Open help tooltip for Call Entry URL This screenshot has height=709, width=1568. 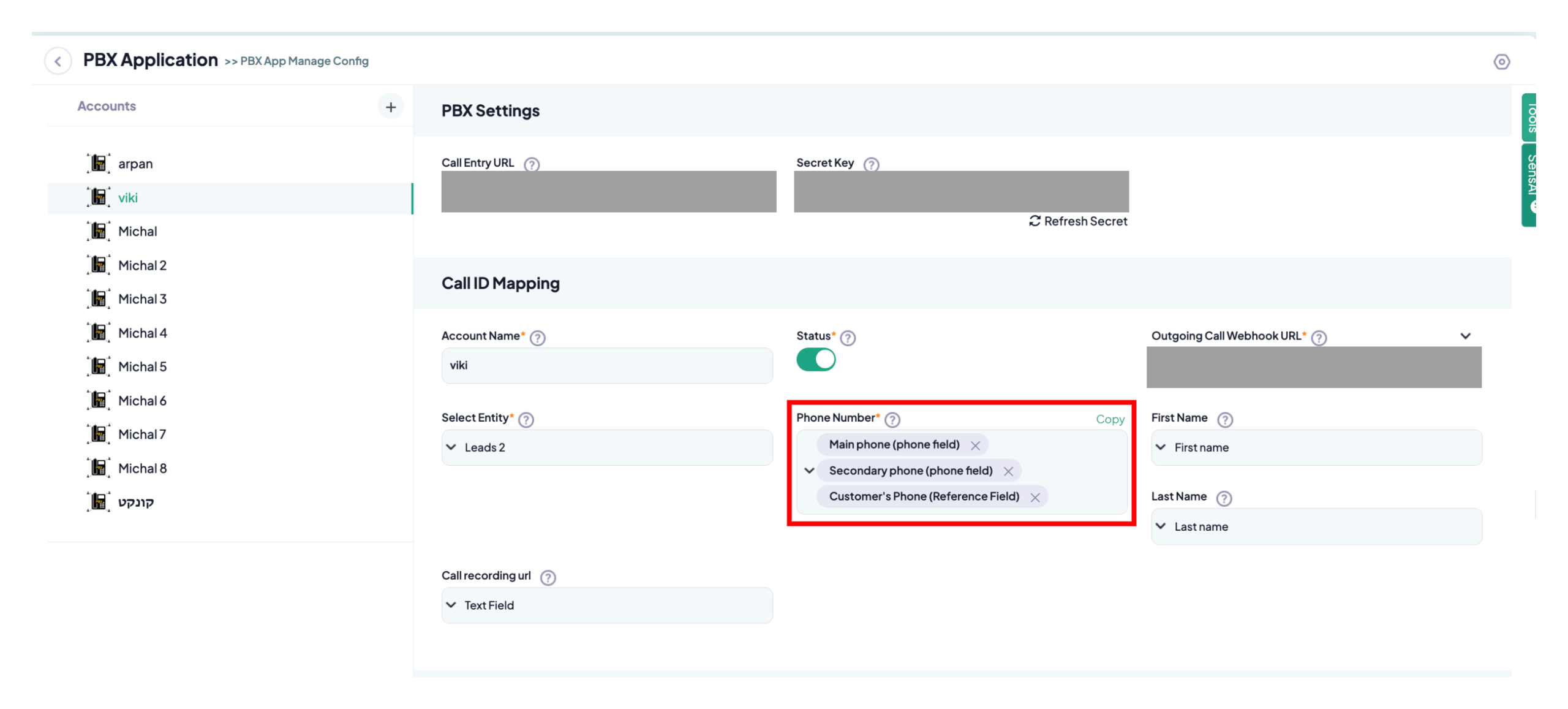[x=531, y=164]
